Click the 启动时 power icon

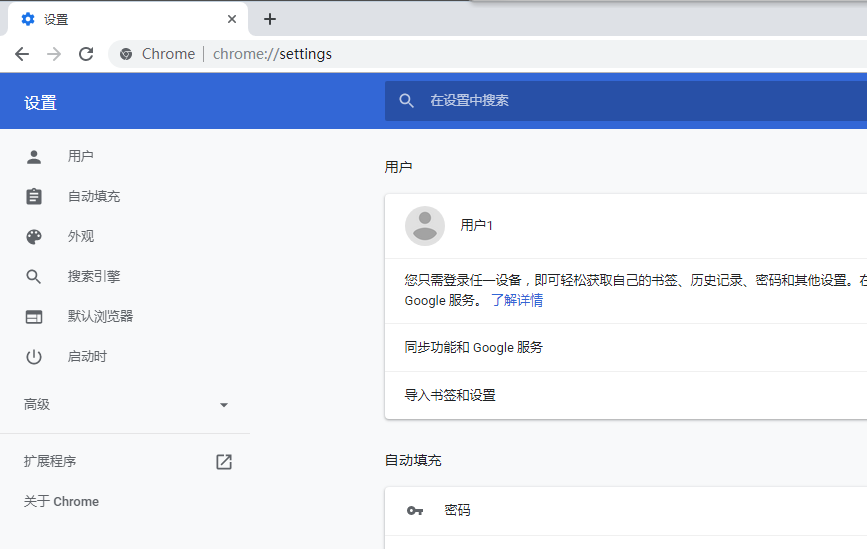34,357
